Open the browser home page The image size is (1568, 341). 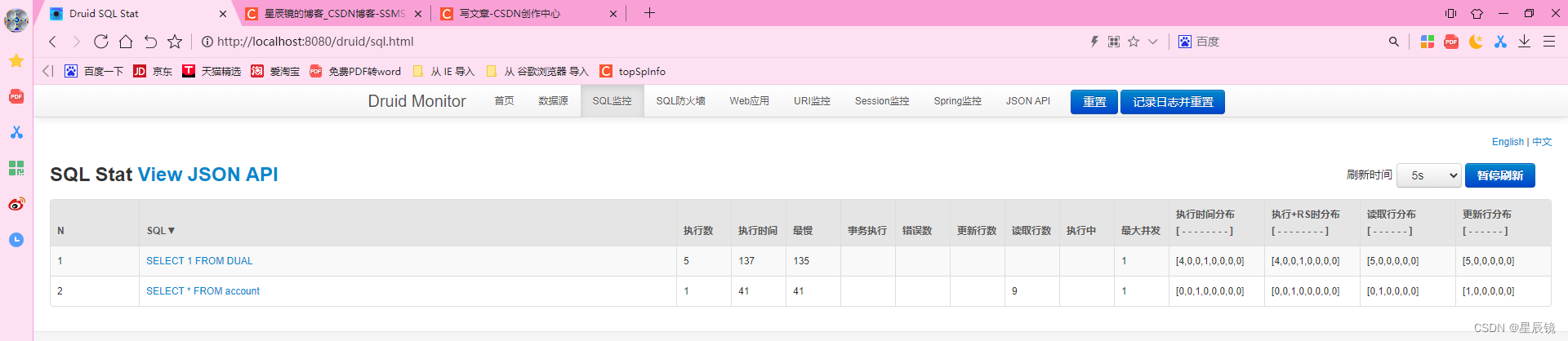pyautogui.click(x=126, y=42)
